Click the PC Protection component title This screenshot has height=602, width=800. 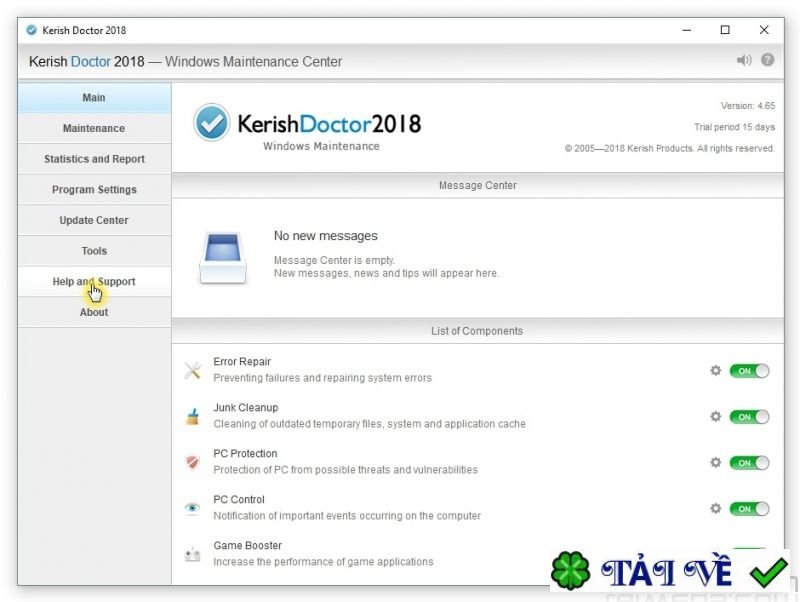tap(245, 453)
